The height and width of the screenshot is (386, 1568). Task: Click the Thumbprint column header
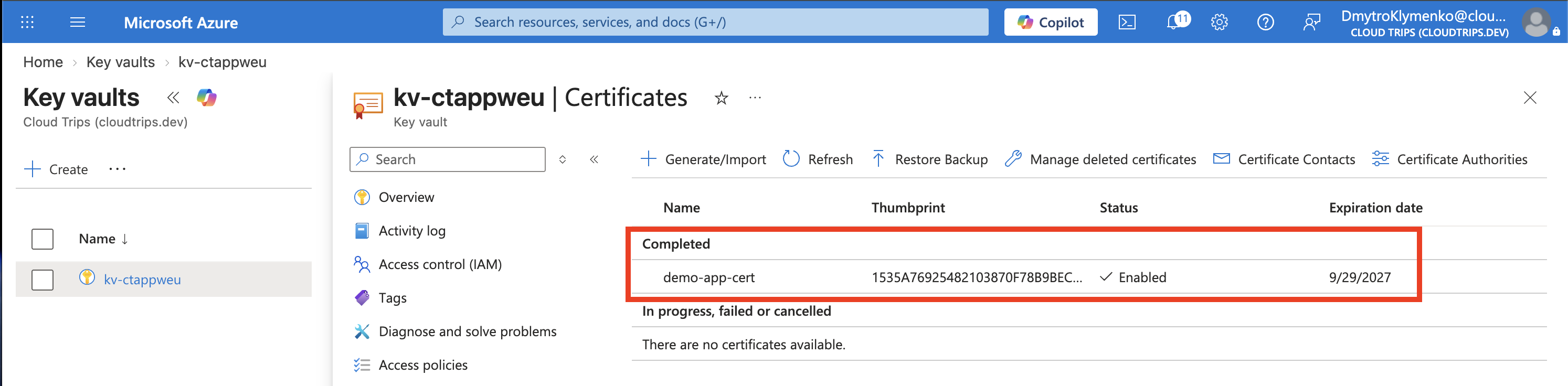(x=908, y=208)
